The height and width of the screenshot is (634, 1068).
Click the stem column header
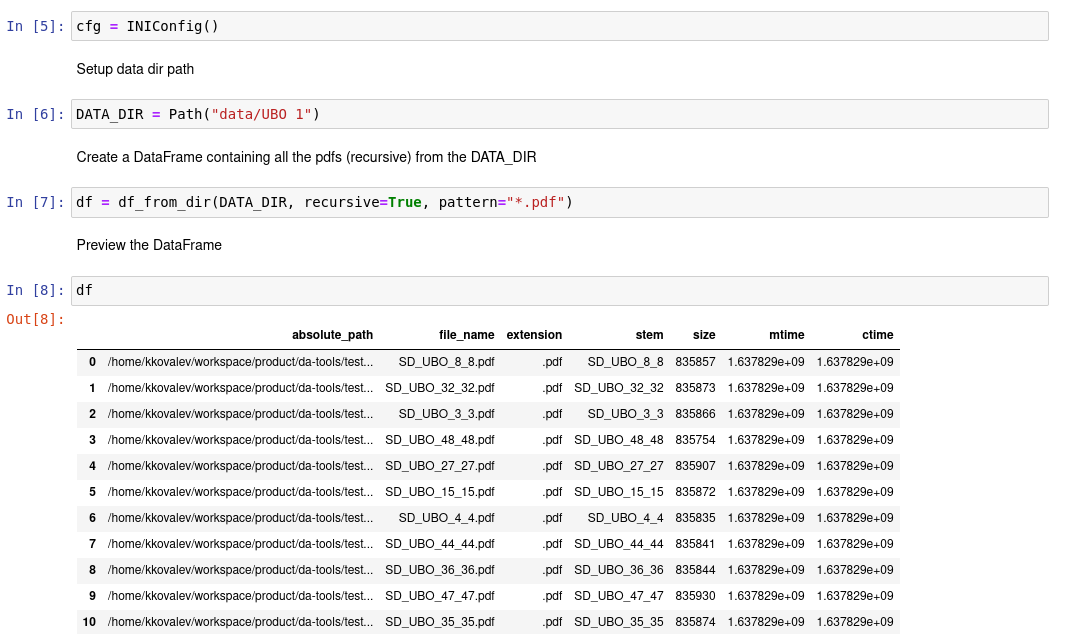[649, 335]
